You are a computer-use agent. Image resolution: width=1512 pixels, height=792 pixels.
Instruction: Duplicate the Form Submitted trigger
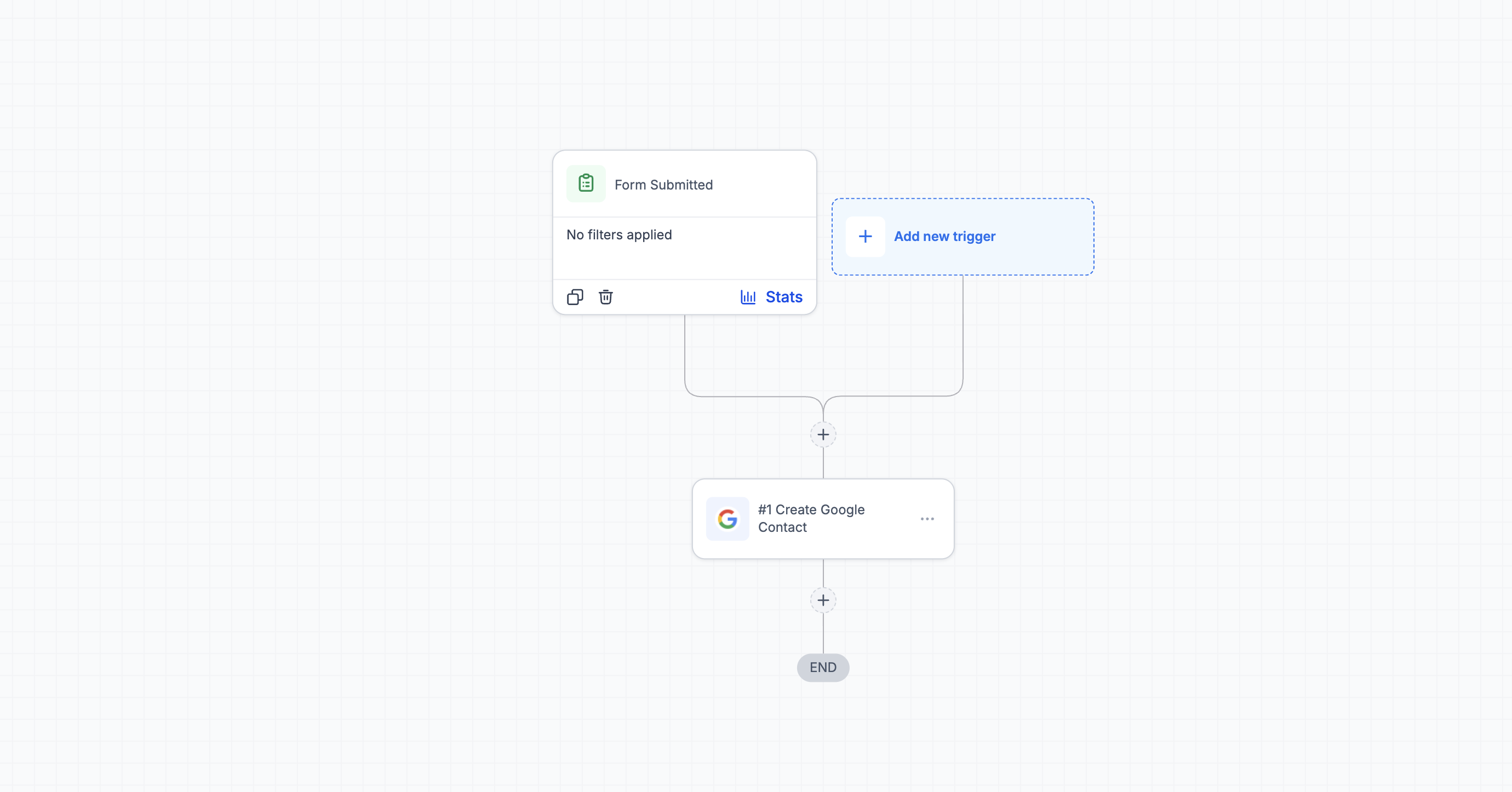tap(575, 297)
